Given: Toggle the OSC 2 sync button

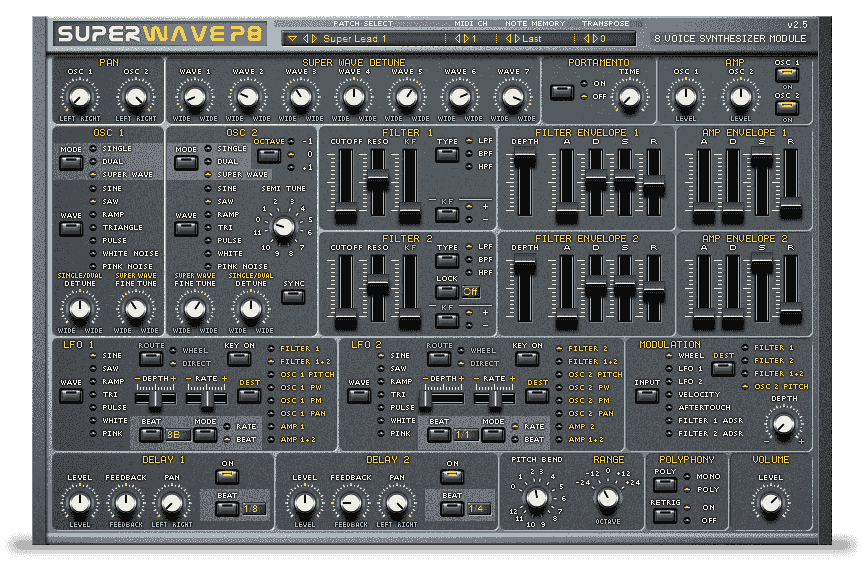Looking at the screenshot, I should pyautogui.click(x=293, y=296).
